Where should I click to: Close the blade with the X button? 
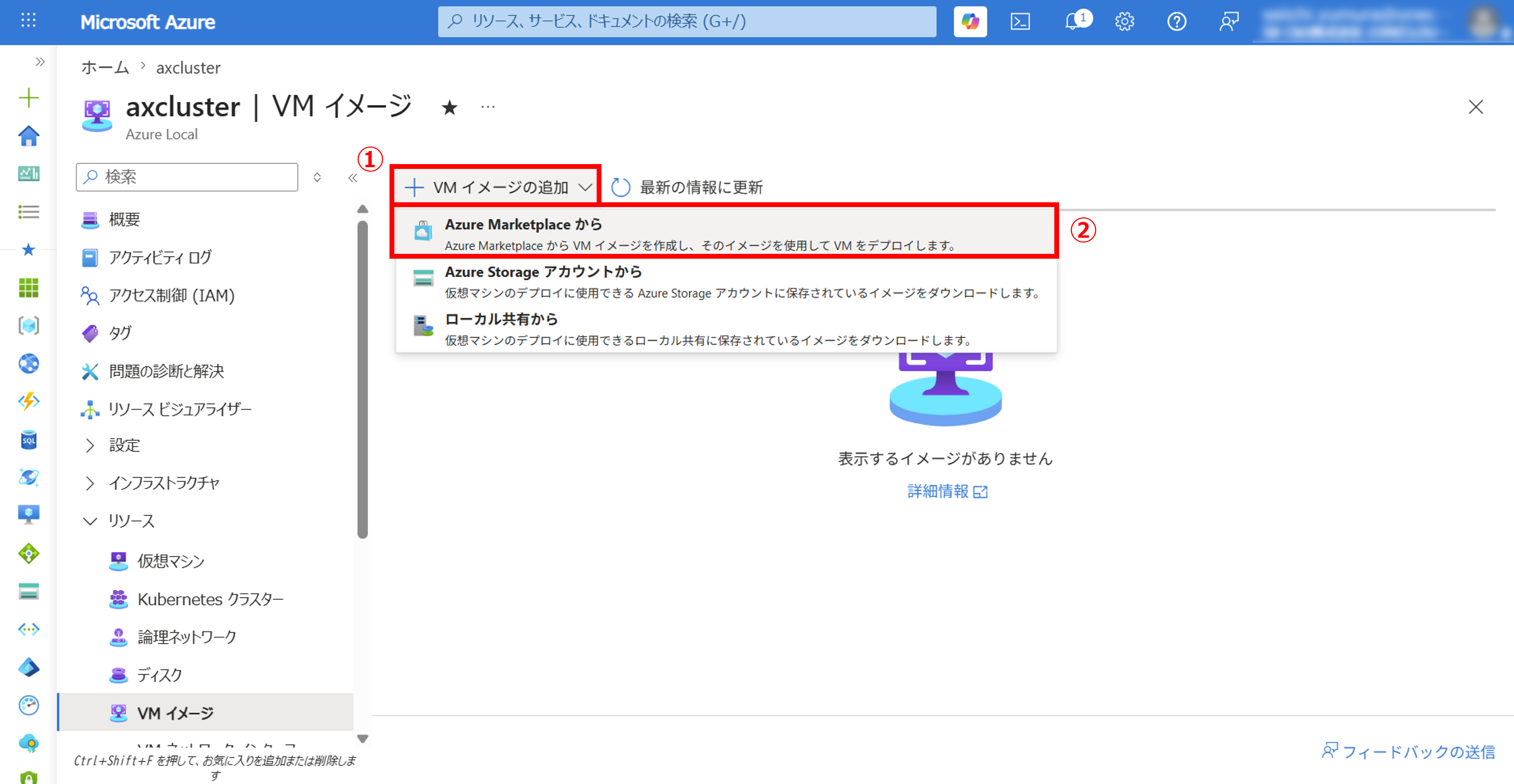click(x=1476, y=107)
